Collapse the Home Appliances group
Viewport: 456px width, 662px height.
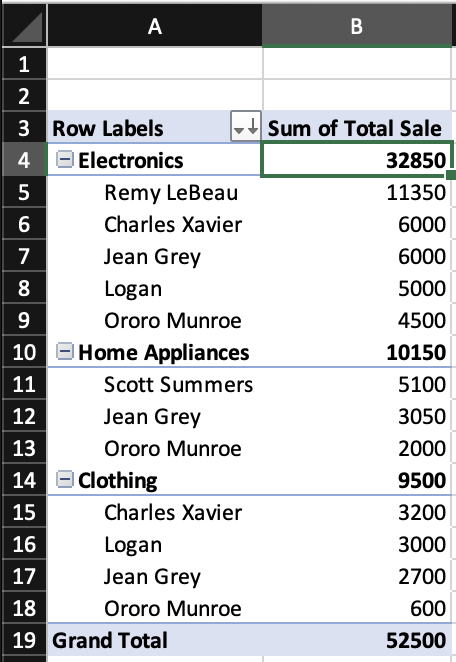tap(65, 351)
